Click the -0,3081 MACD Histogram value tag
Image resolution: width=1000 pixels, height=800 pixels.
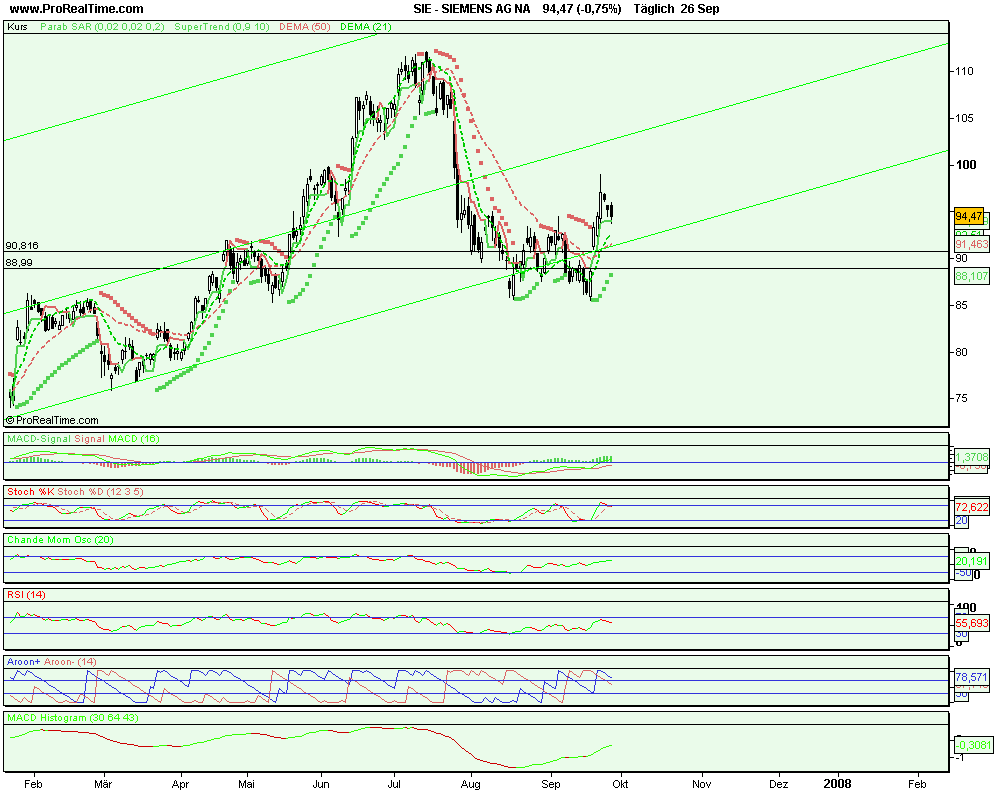(973, 745)
